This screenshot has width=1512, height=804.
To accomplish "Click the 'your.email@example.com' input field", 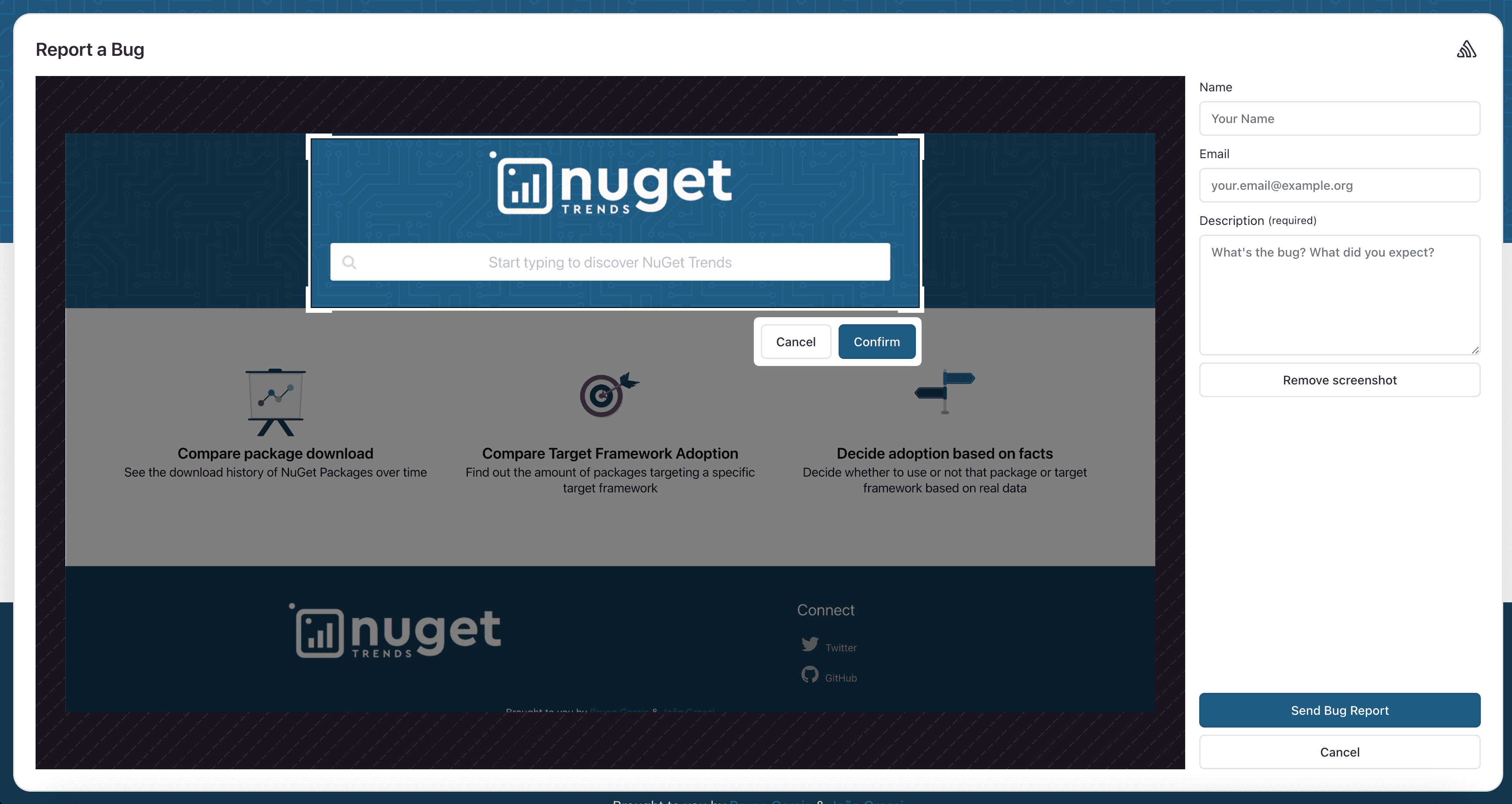I will click(x=1339, y=184).
